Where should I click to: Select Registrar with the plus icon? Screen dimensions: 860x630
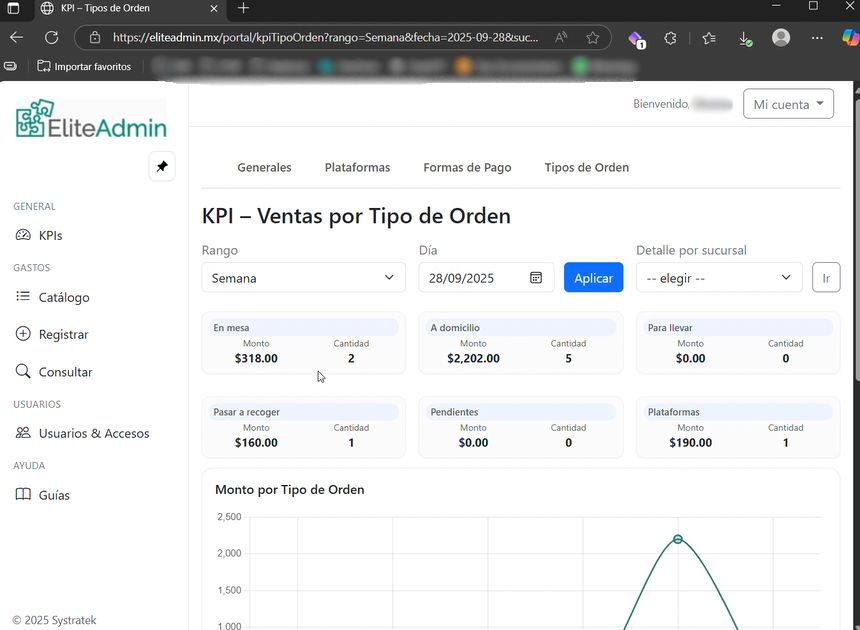pos(63,334)
